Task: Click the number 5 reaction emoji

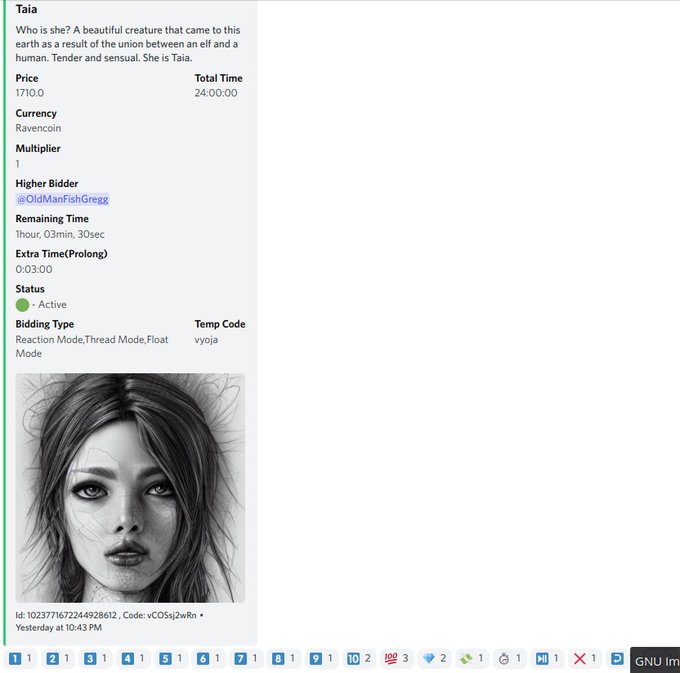Action: point(171,659)
